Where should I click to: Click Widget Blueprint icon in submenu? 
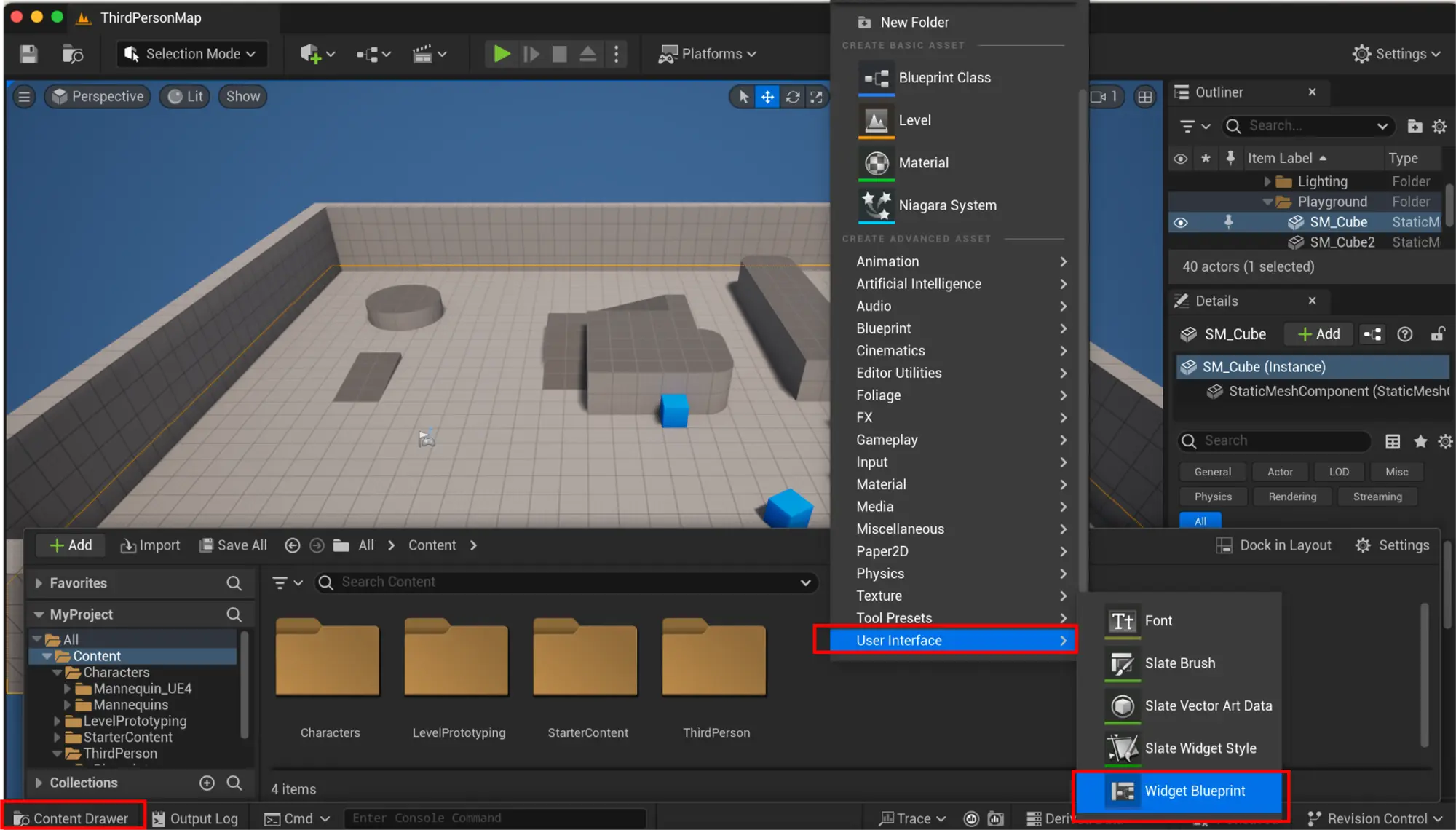1123,791
